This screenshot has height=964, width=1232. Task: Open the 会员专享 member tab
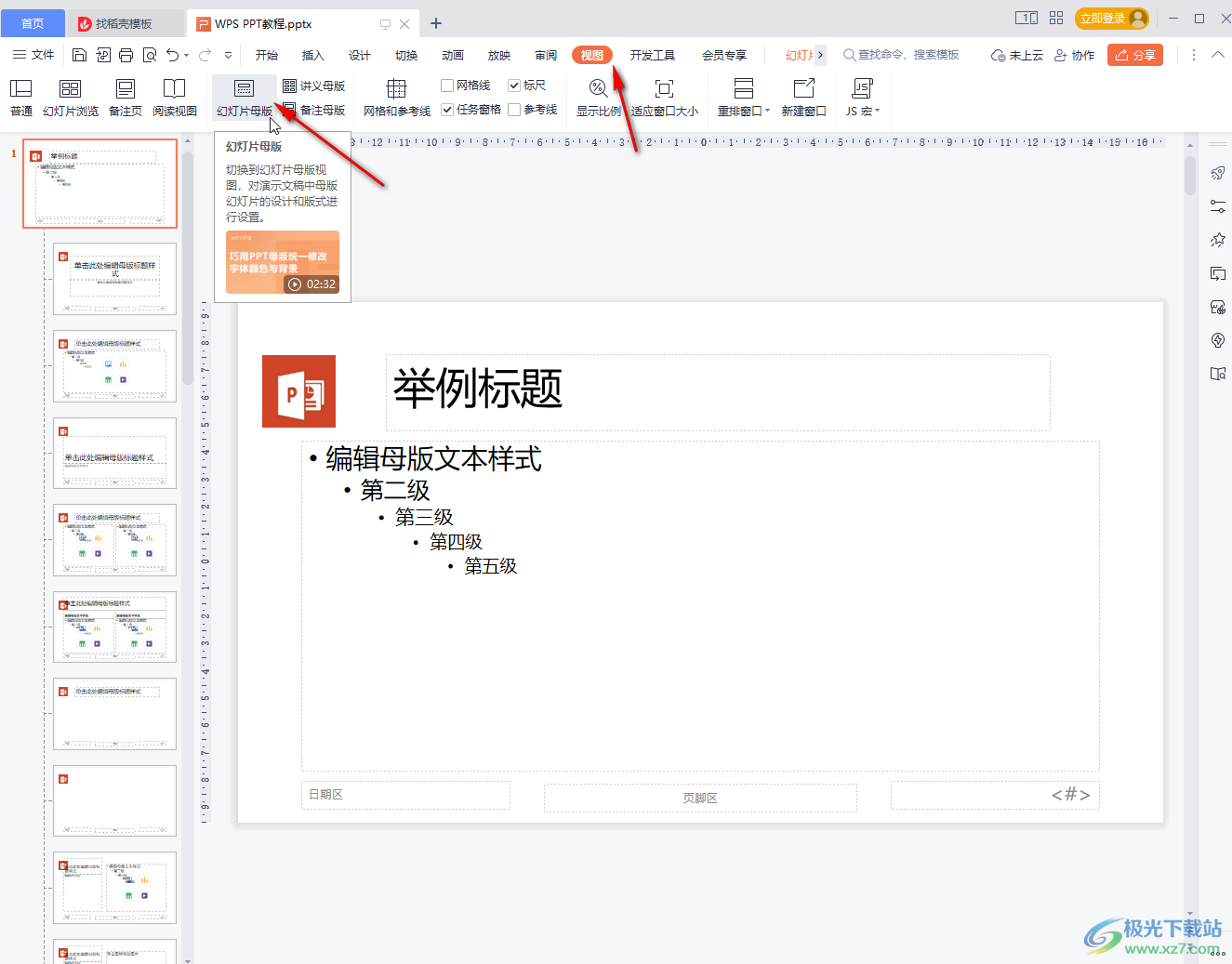pyautogui.click(x=724, y=55)
